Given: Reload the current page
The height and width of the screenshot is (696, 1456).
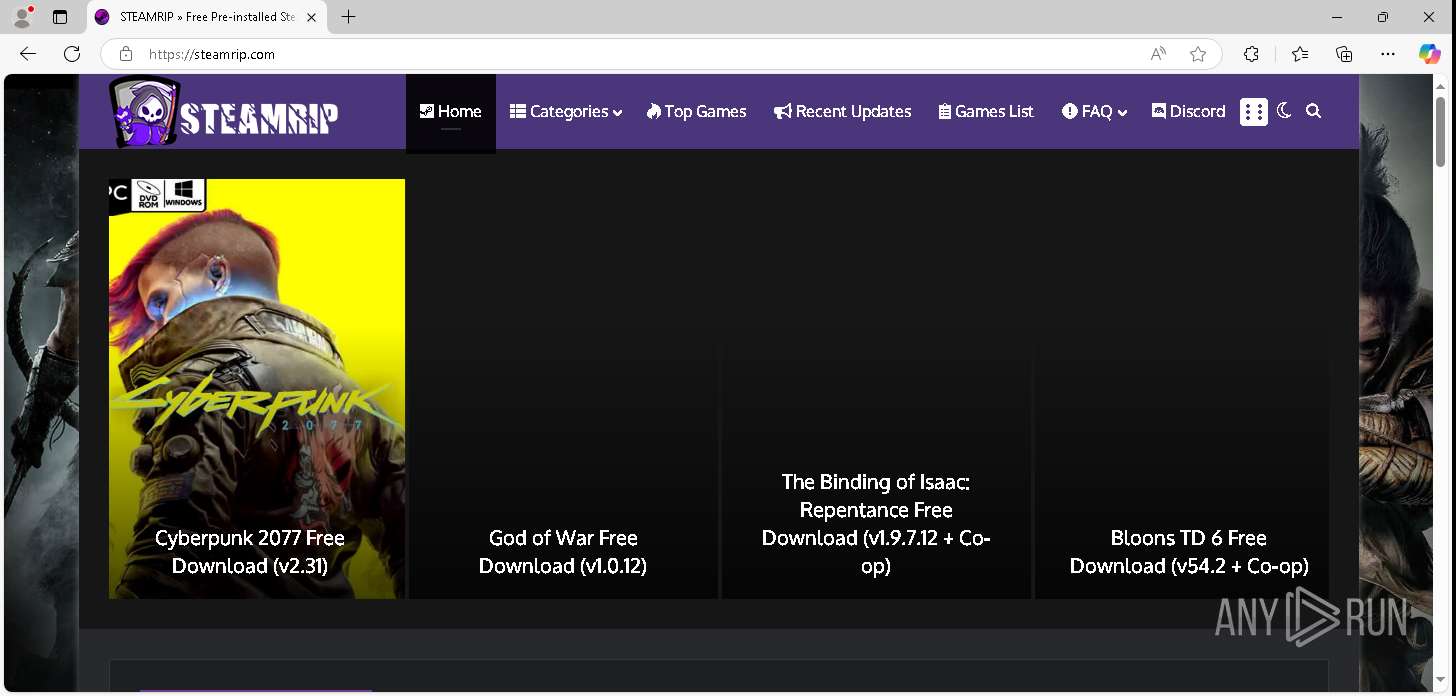Looking at the screenshot, I should (x=72, y=54).
